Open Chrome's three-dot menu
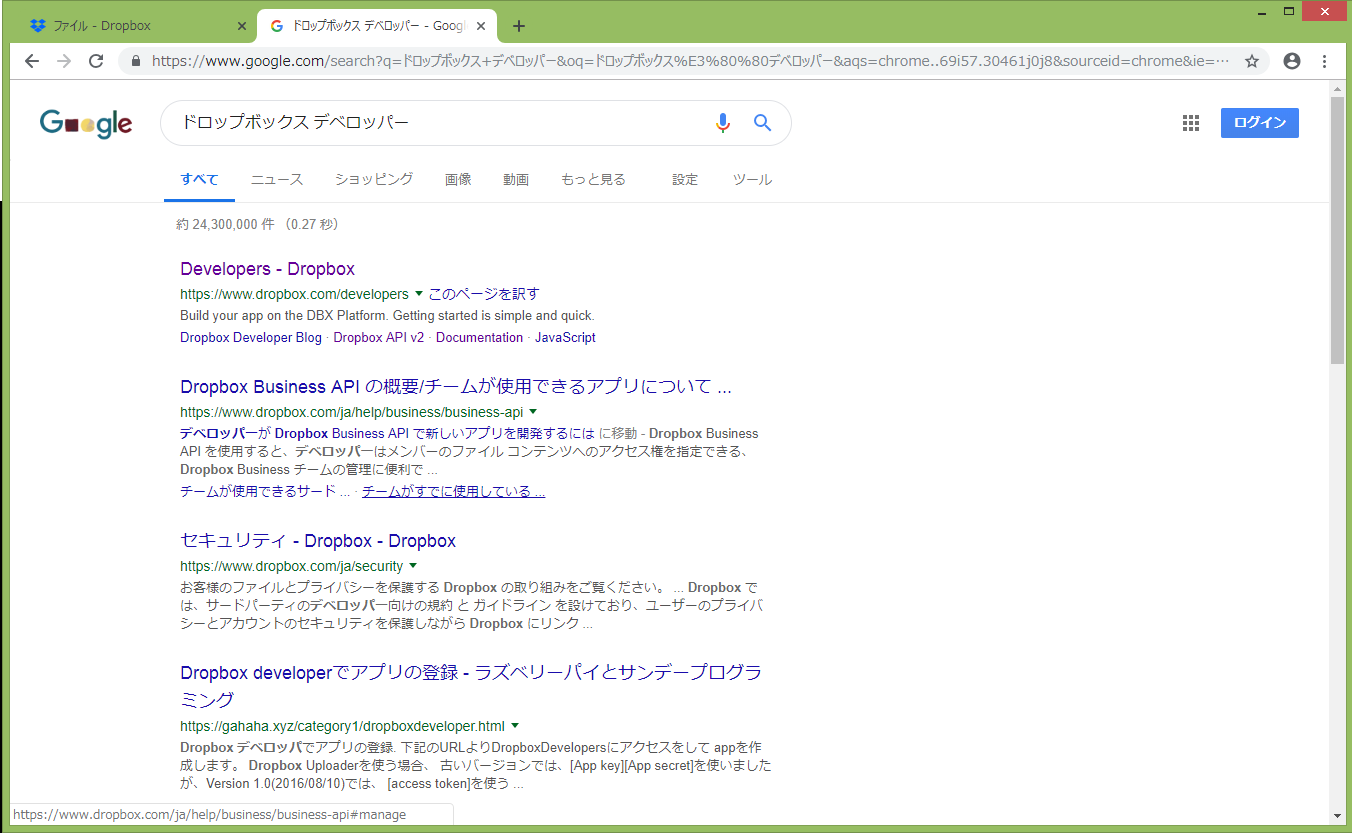Screen dimensions: 1352x833 [1325, 61]
